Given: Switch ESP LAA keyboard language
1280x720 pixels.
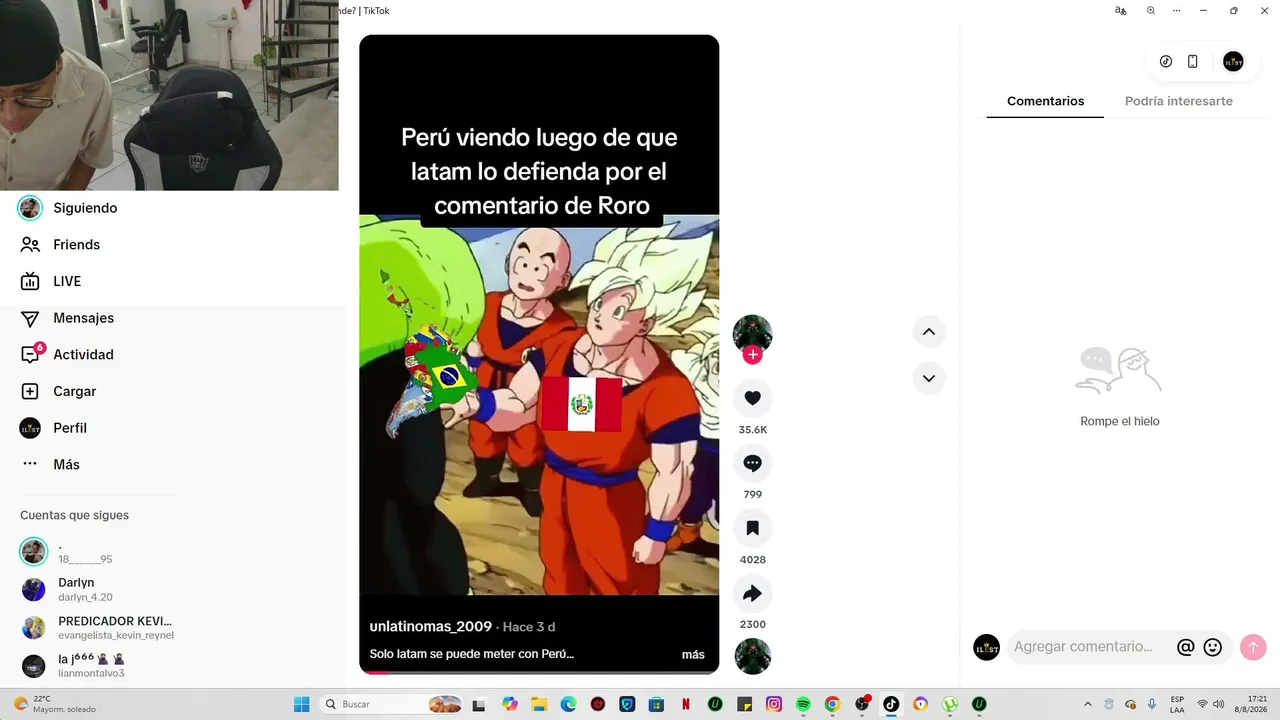Looking at the screenshot, I should click(x=1177, y=704).
